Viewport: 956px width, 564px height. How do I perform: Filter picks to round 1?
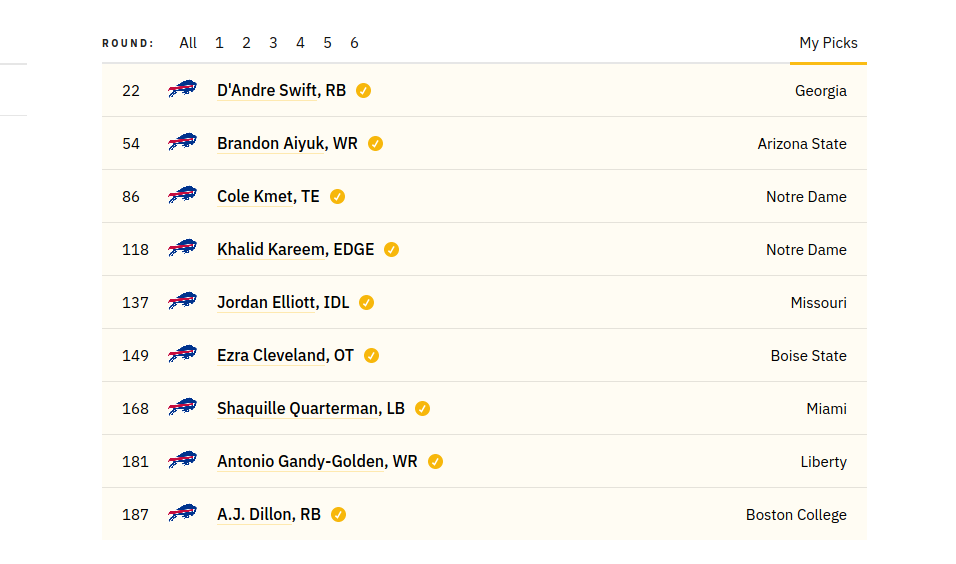coord(219,43)
